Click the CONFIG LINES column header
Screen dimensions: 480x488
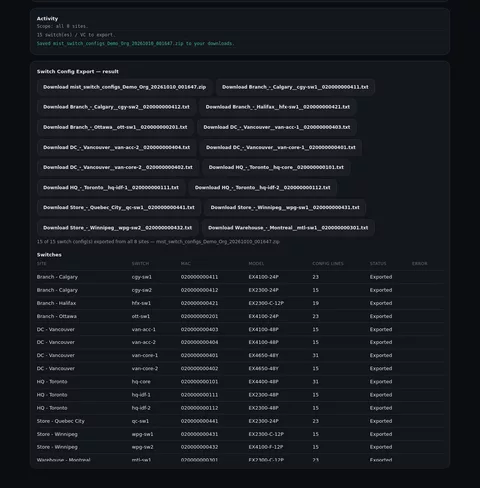coord(328,264)
